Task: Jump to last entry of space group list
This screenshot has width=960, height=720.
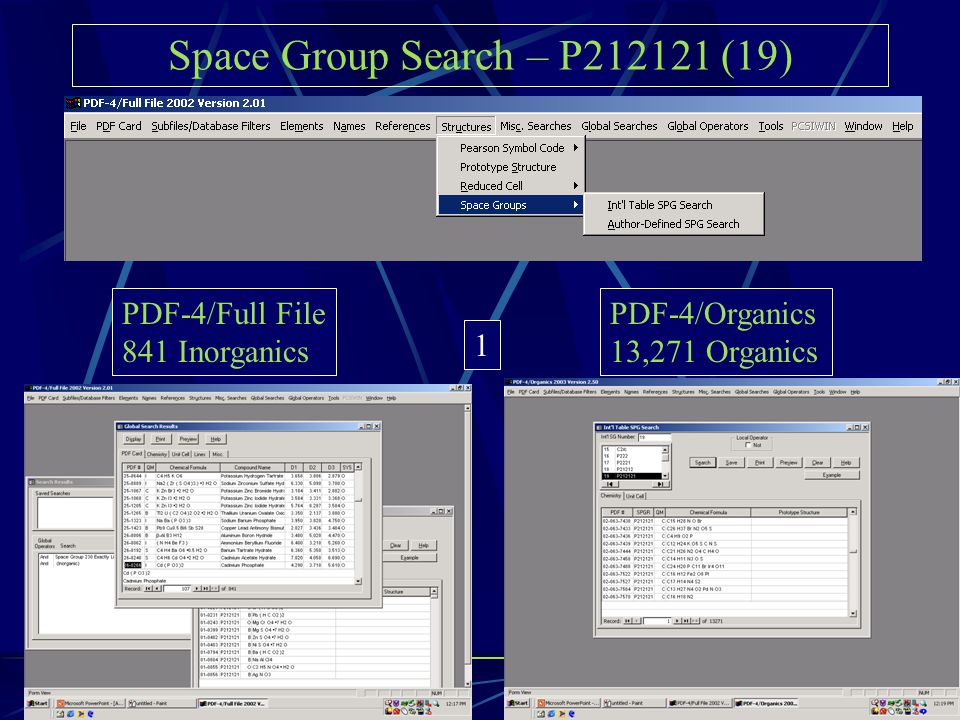Action: 661,484
